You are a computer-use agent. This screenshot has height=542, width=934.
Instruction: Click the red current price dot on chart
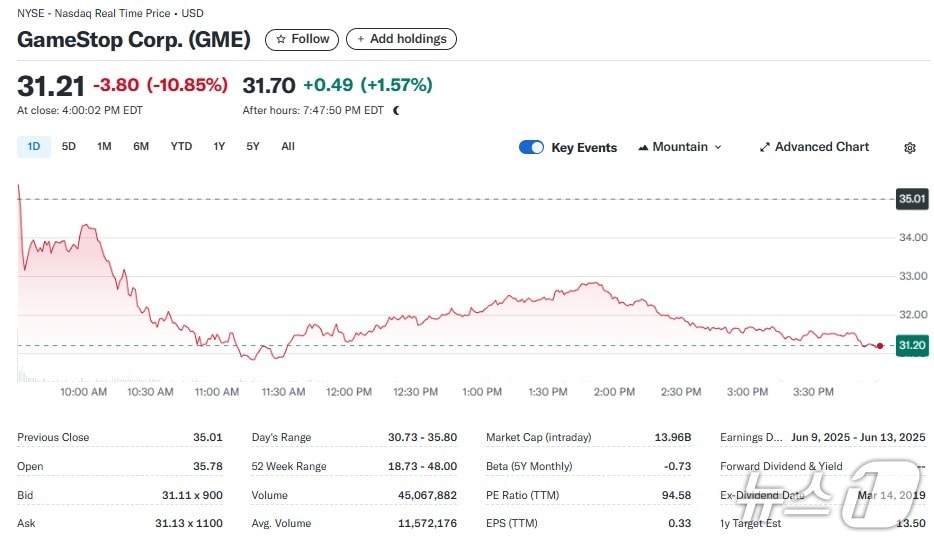tap(879, 346)
